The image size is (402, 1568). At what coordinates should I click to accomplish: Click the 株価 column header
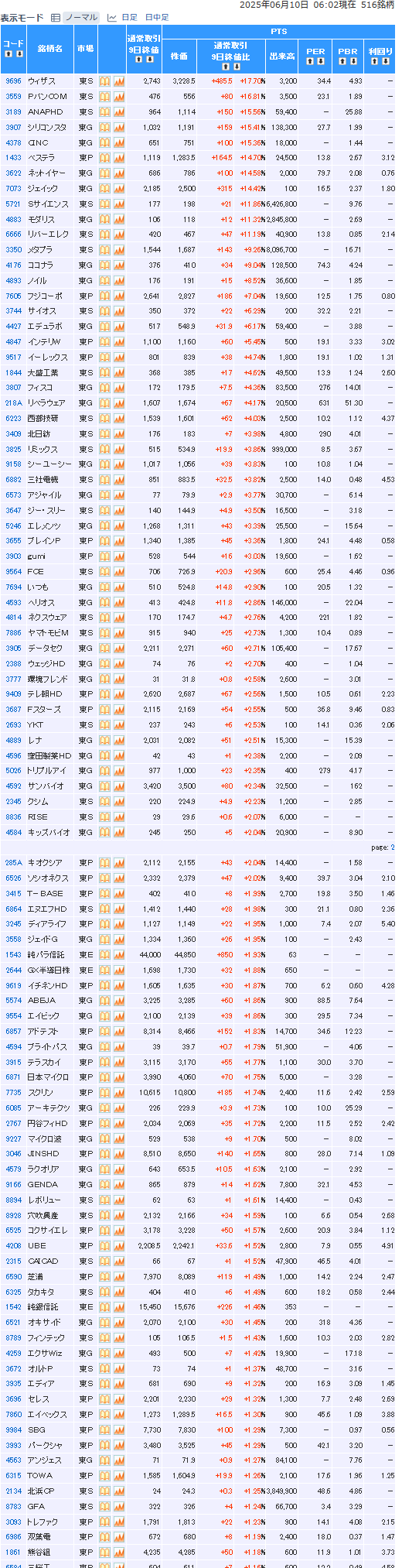pos(179,56)
